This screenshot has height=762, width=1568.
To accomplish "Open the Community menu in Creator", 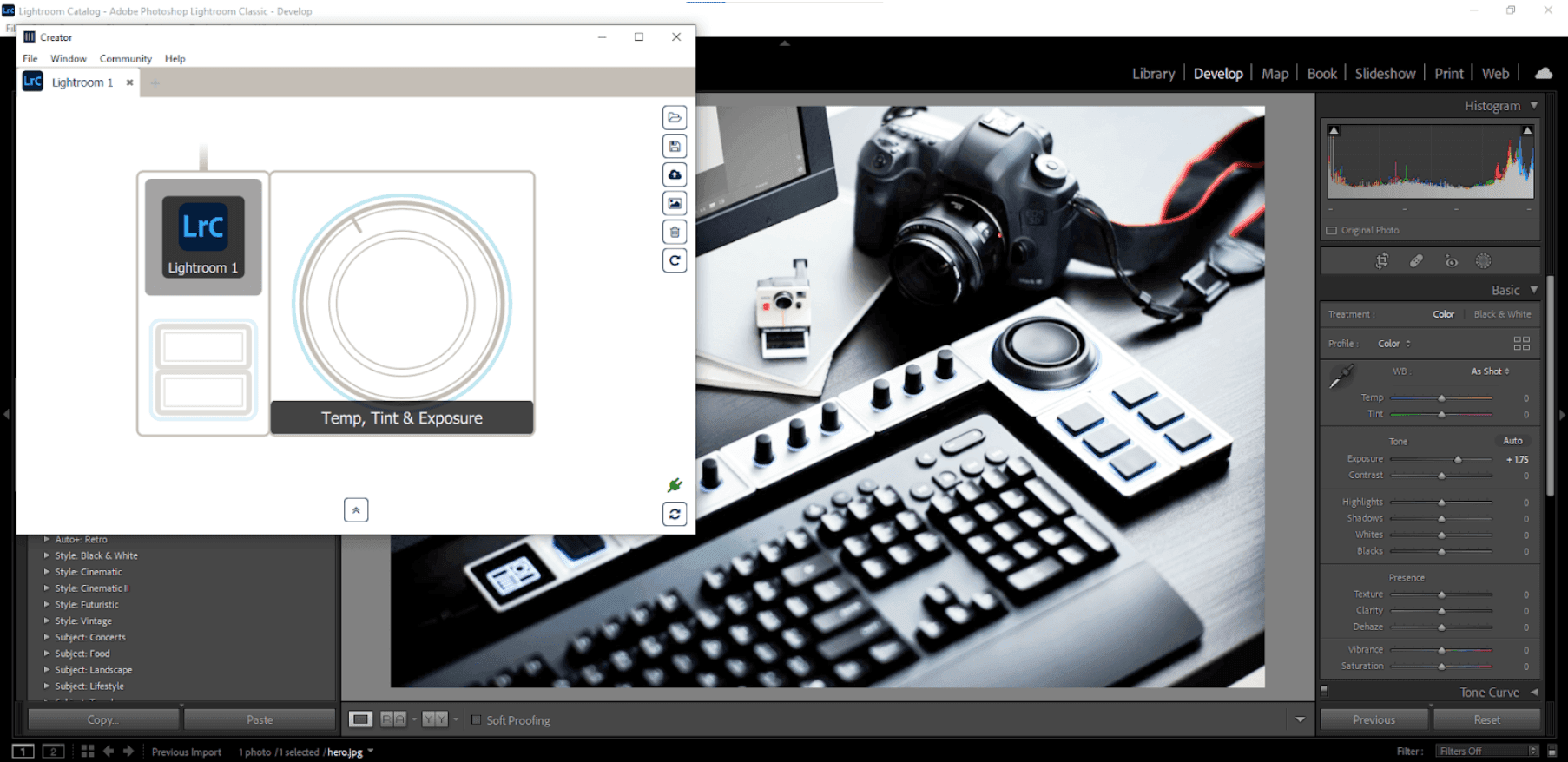I will pyautogui.click(x=125, y=59).
